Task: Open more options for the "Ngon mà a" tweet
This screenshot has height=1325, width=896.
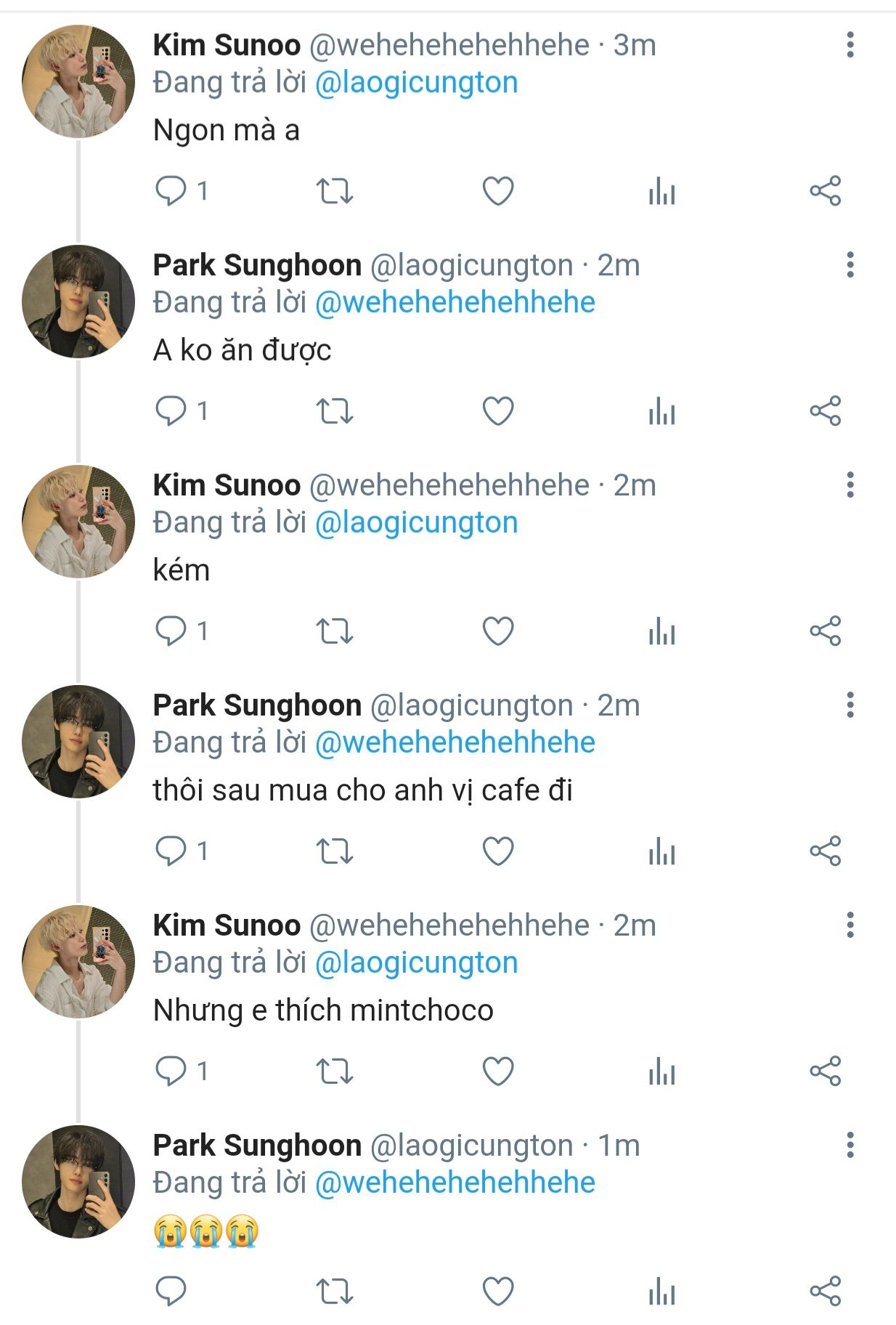Action: pyautogui.click(x=850, y=45)
